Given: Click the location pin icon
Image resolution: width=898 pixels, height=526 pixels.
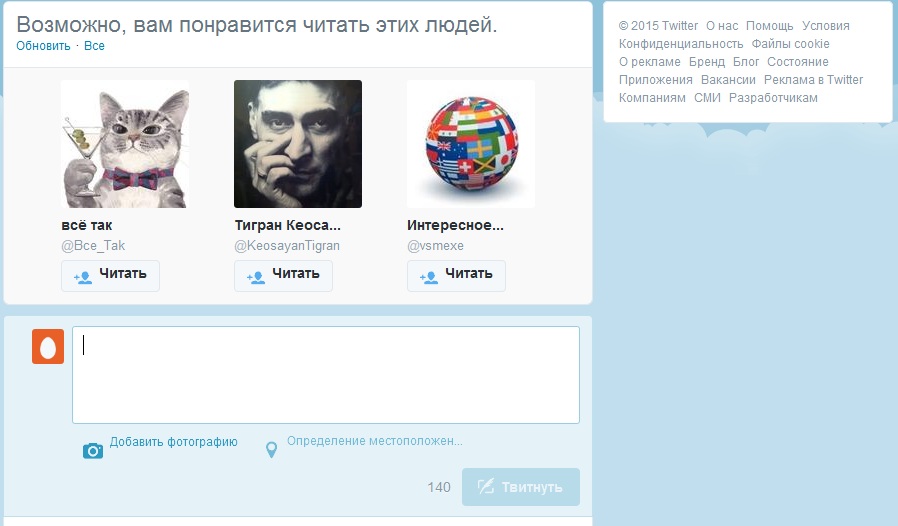Looking at the screenshot, I should click(271, 450).
